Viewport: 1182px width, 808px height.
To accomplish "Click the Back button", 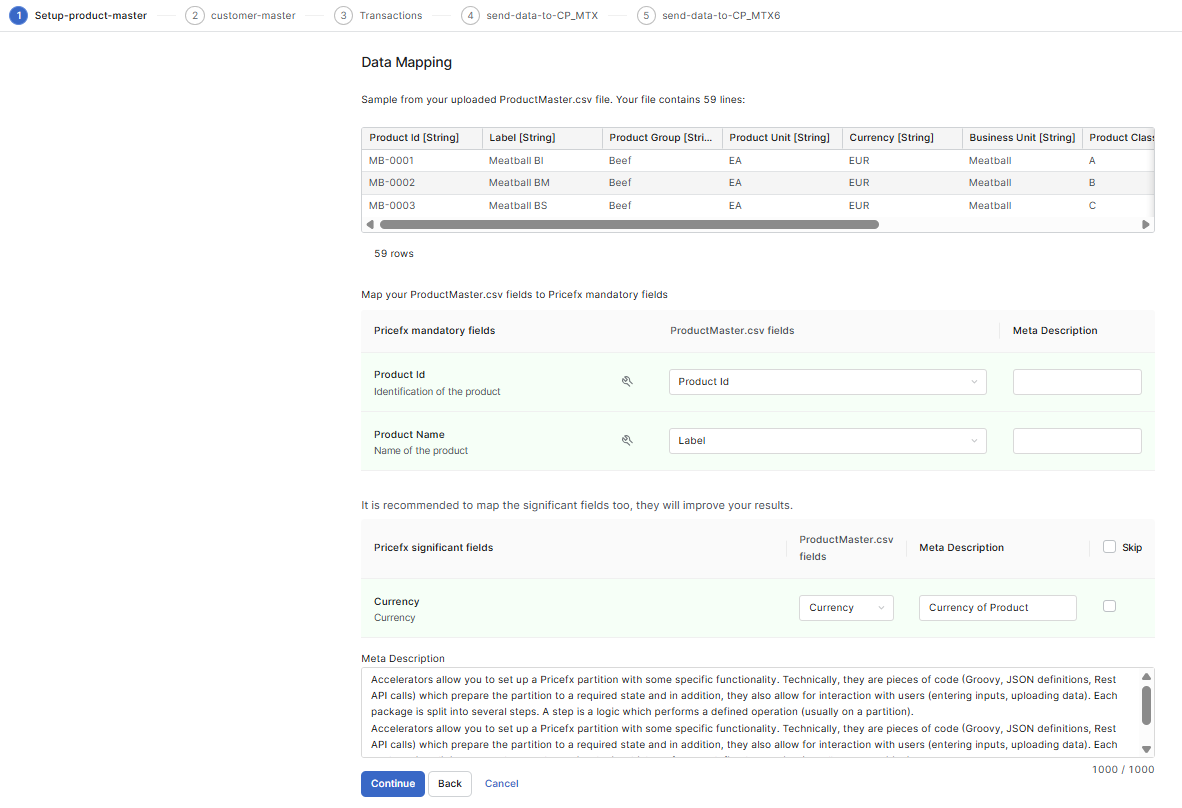I will (x=450, y=784).
